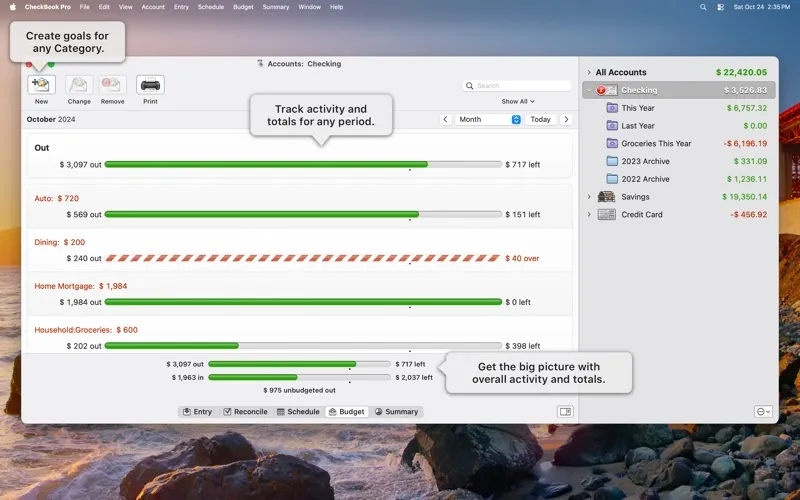Toggle the sidebar panel icon
Image resolution: width=800 pixels, height=500 pixels.
pos(565,412)
